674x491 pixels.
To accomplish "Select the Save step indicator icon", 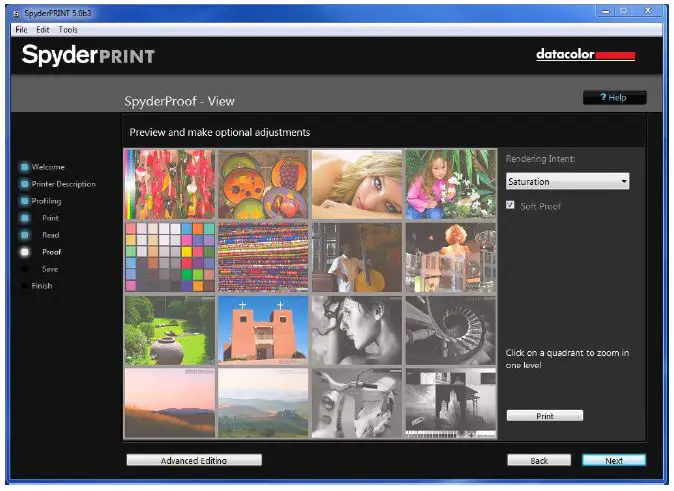I will point(25,269).
